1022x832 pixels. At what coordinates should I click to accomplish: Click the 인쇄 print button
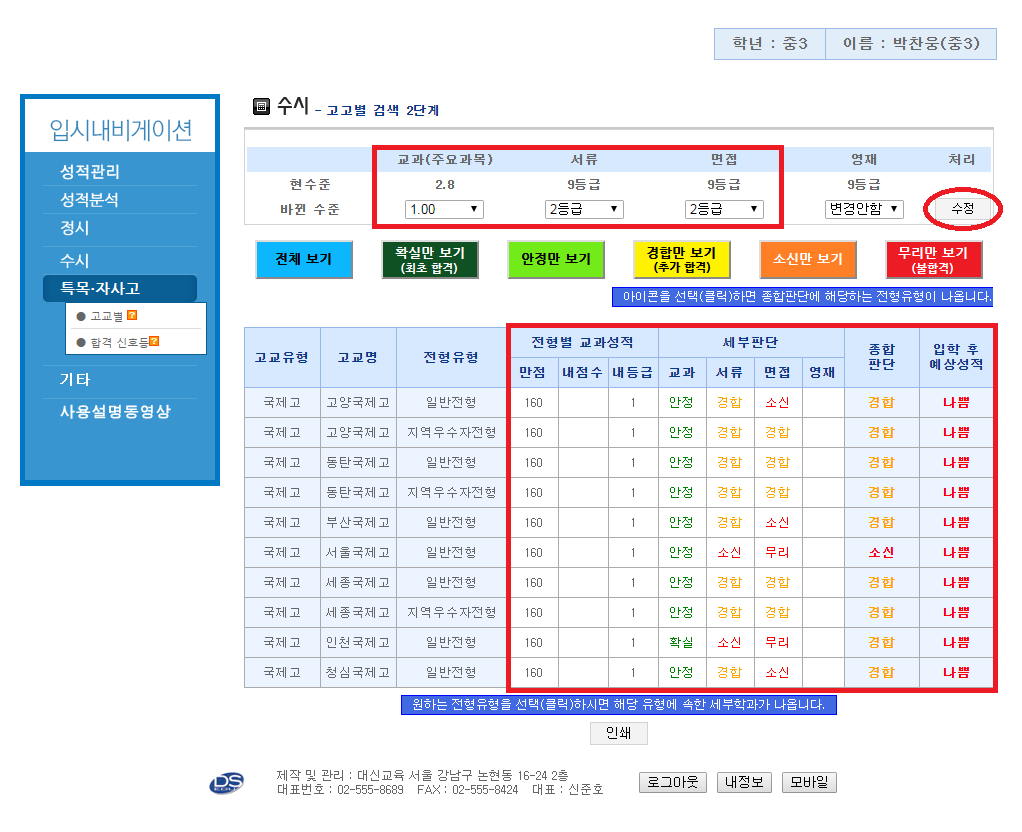coord(619,733)
